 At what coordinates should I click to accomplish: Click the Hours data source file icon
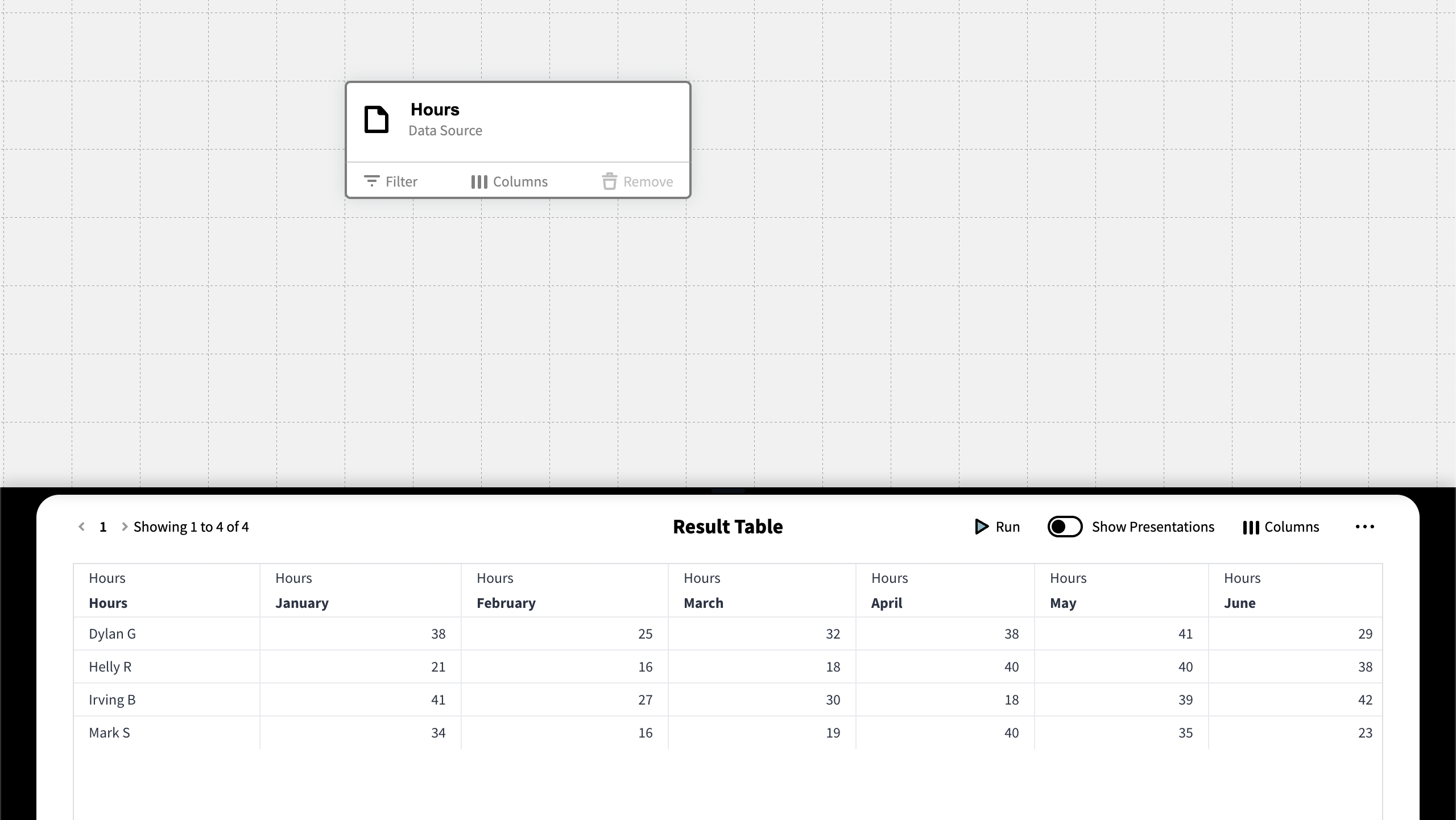(376, 119)
